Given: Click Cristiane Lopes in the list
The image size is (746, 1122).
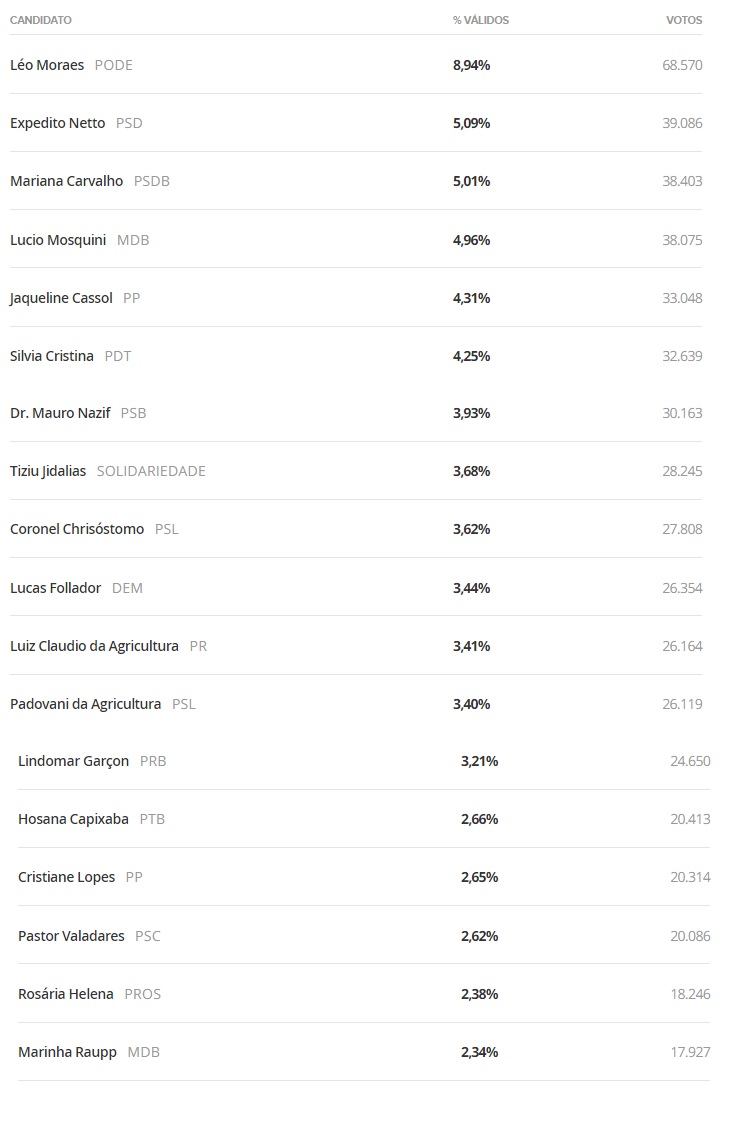Looking at the screenshot, I should (66, 877).
